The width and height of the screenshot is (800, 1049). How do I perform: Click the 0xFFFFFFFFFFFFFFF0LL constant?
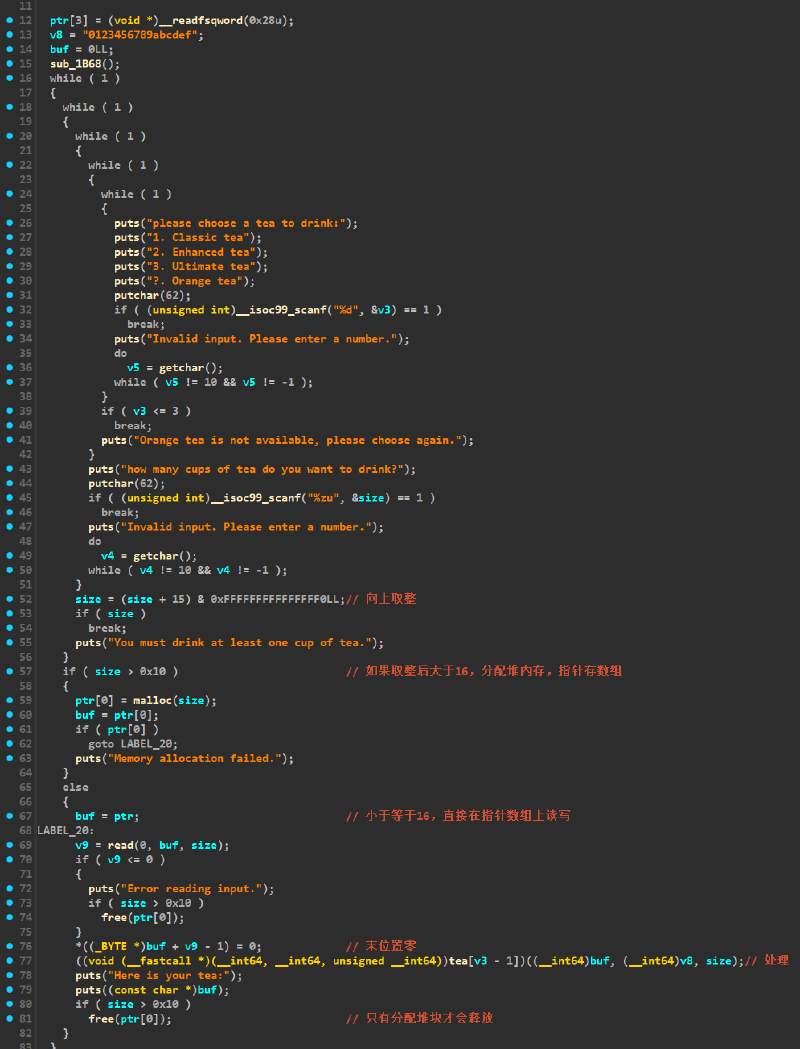(x=278, y=599)
